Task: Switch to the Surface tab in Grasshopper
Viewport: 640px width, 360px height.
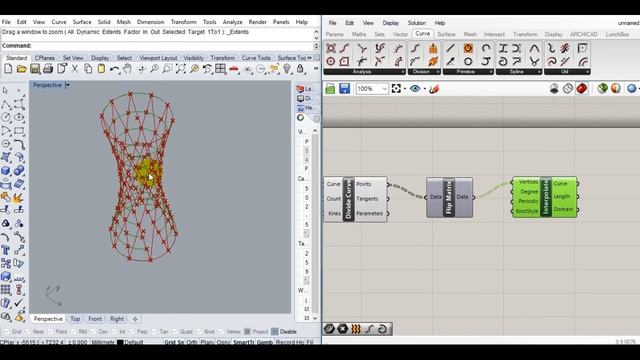Action: point(446,34)
